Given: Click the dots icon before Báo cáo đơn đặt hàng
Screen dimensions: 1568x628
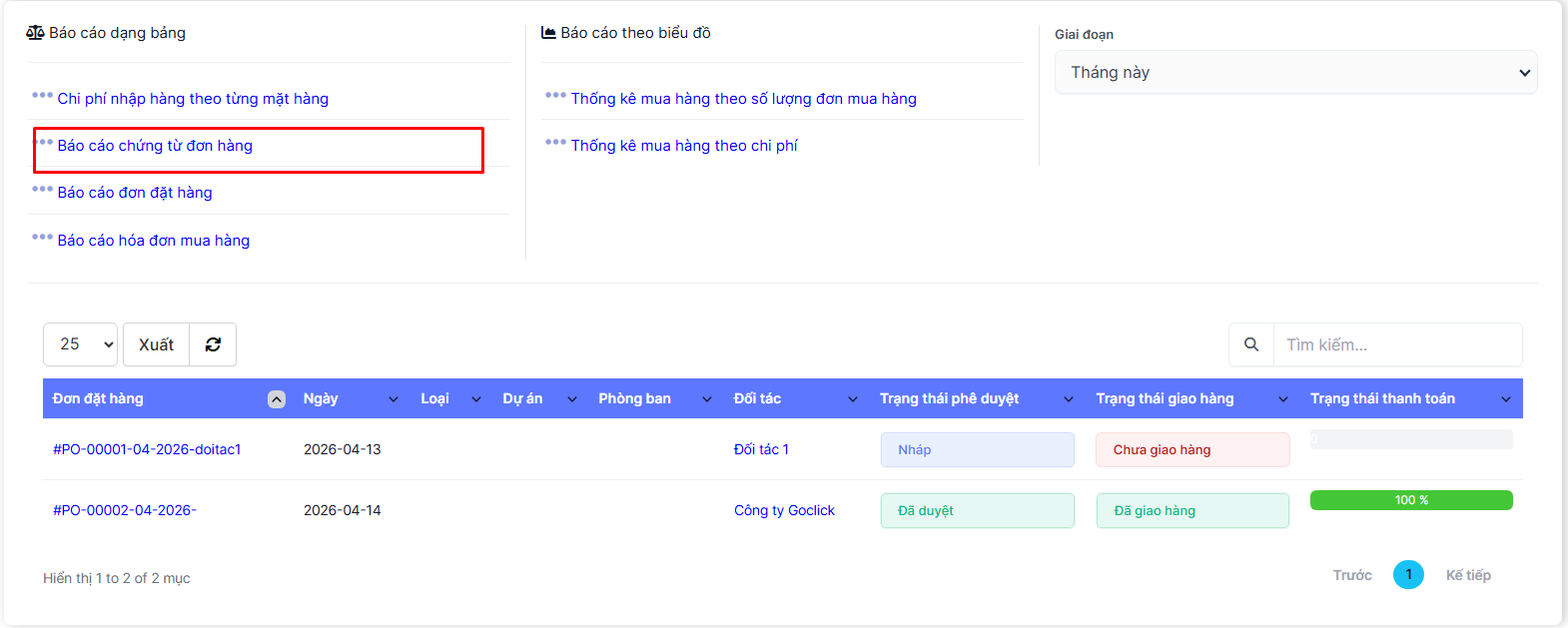Looking at the screenshot, I should 42,190.
